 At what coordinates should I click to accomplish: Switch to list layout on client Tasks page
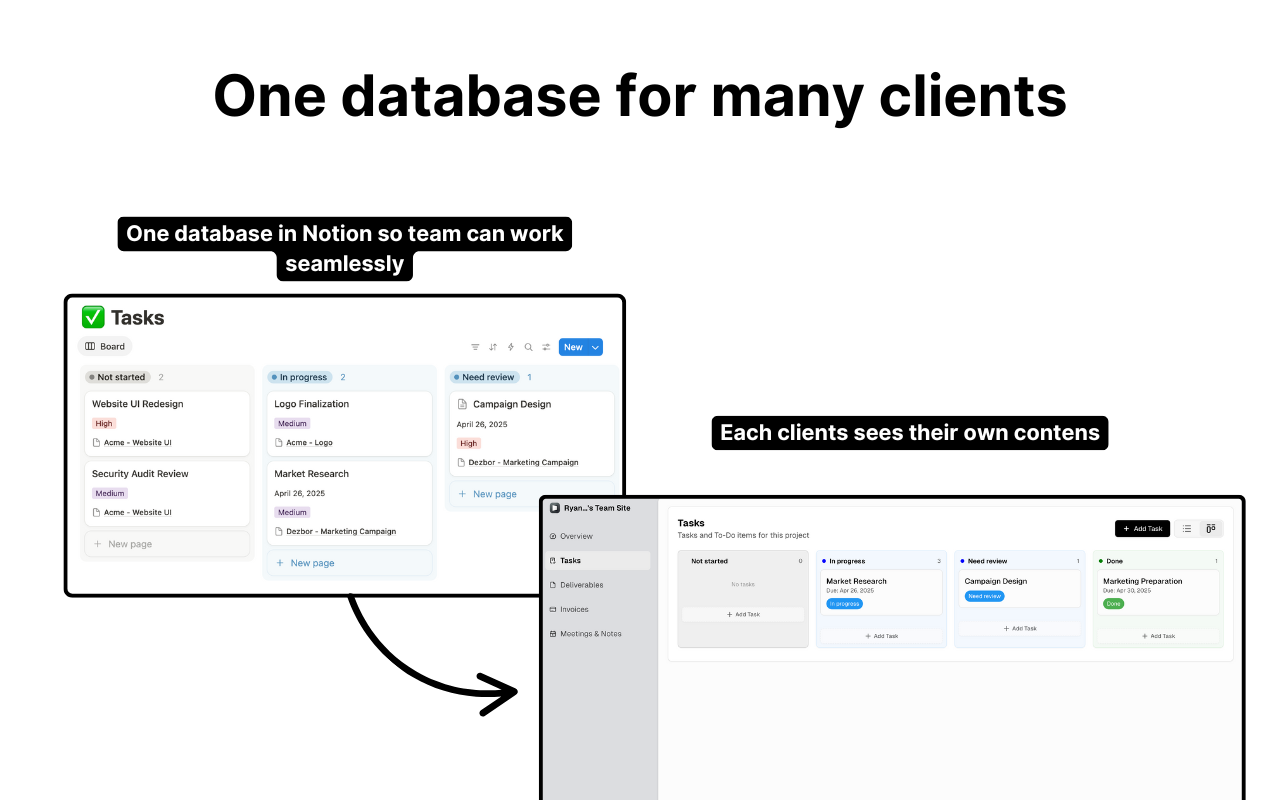tap(1186, 528)
